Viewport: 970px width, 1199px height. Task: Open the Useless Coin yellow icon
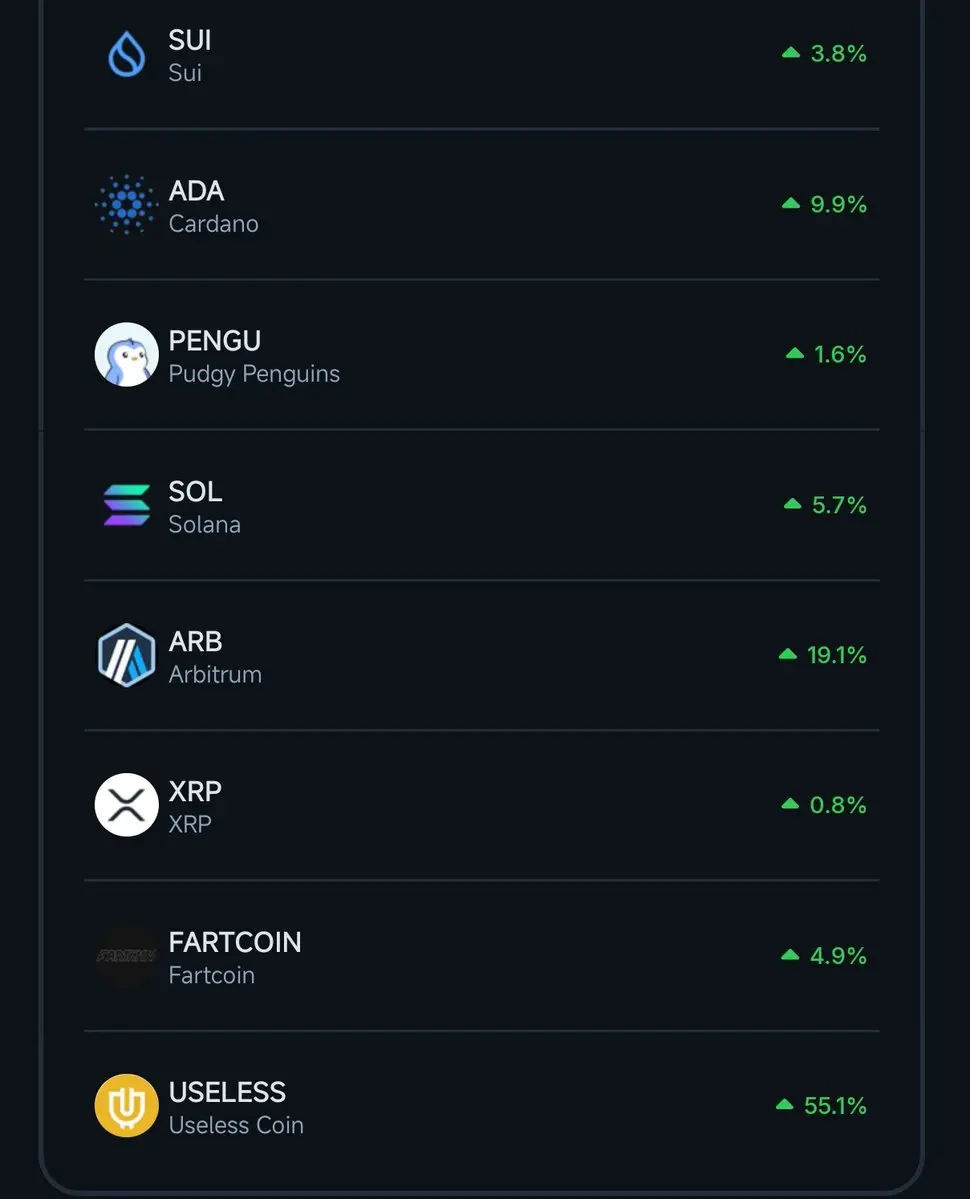point(127,1106)
